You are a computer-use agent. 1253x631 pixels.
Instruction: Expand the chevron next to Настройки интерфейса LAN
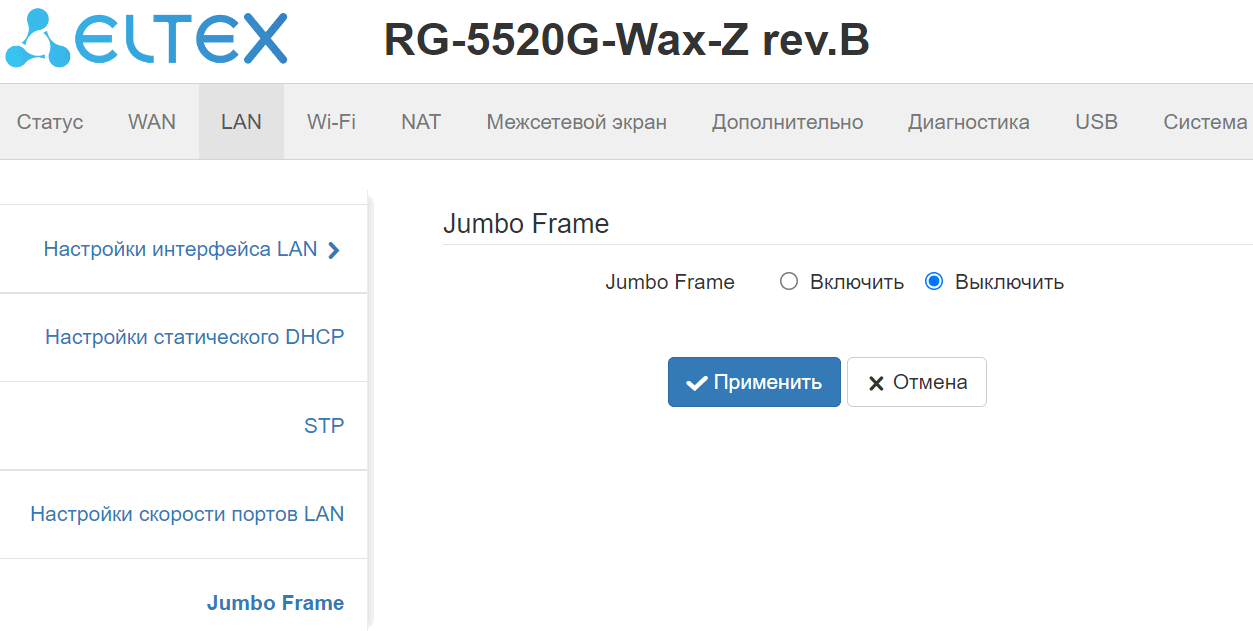[x=334, y=250]
